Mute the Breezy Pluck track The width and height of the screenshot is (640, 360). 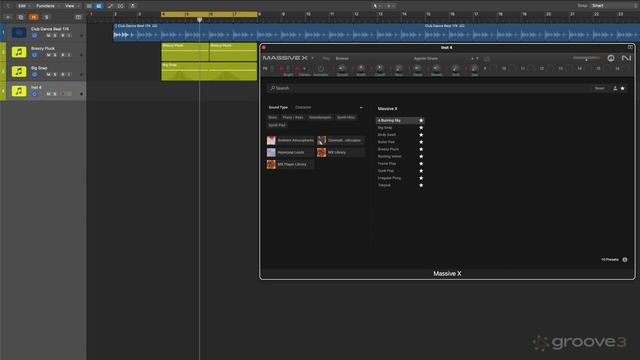pyautogui.click(x=48, y=55)
